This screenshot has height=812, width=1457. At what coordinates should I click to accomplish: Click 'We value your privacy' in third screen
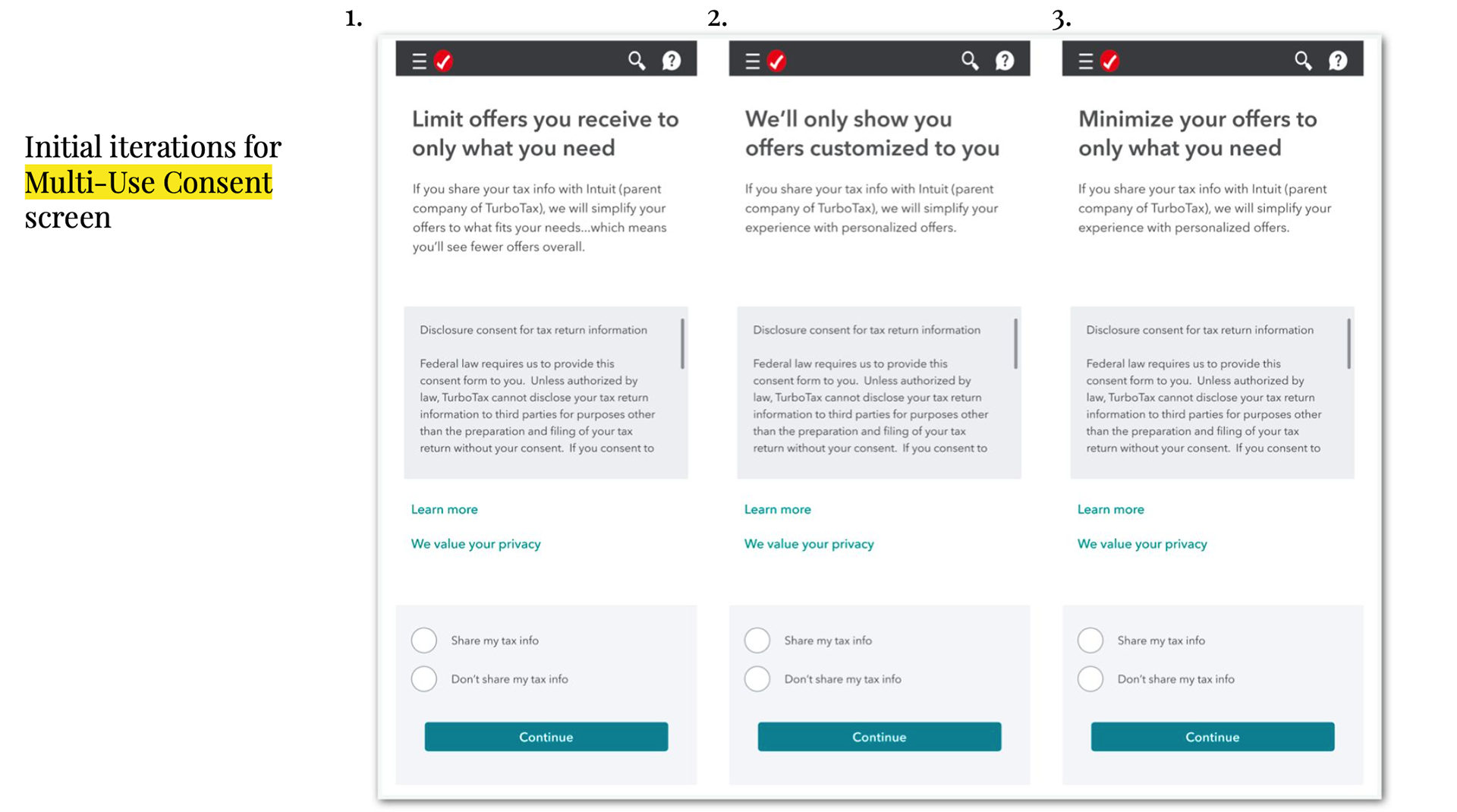tap(1142, 544)
